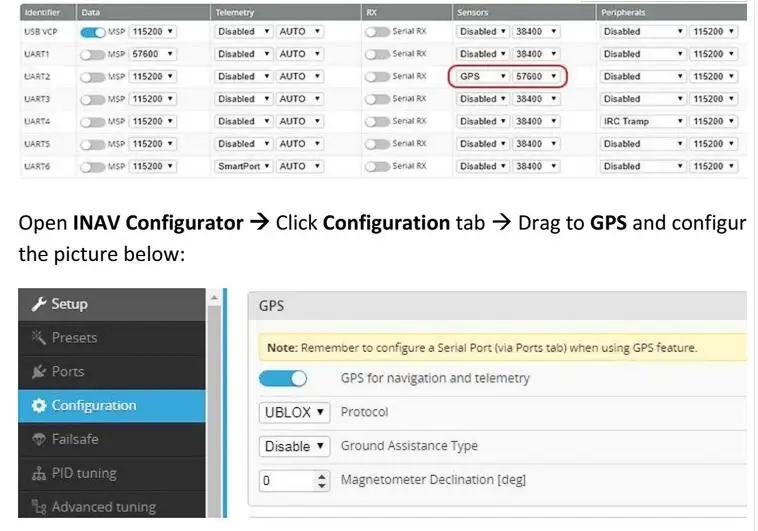This screenshot has width=758, height=531.
Task: Open USB VCP telemetry AUTO dropdown
Action: (x=300, y=31)
